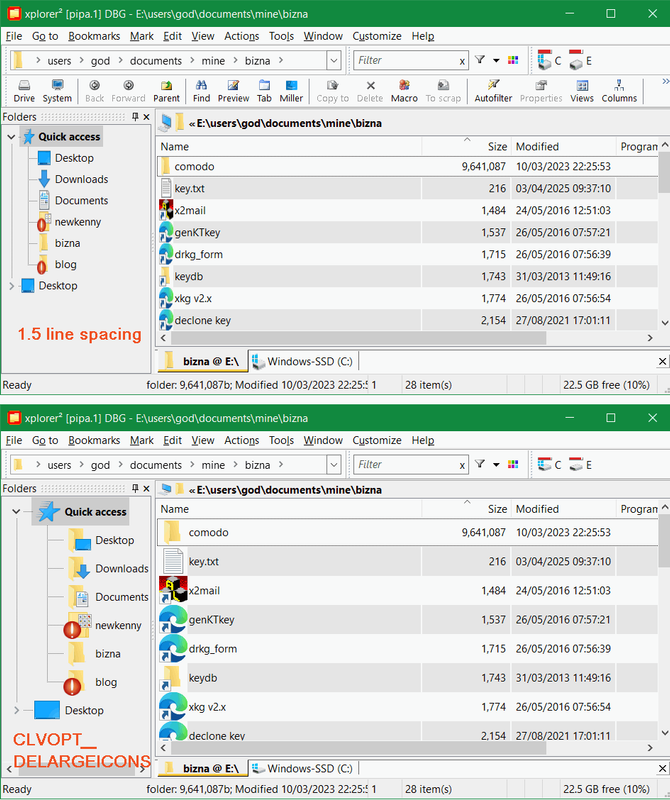Select Windows-SSD (C:) tab in top window

pos(304,362)
